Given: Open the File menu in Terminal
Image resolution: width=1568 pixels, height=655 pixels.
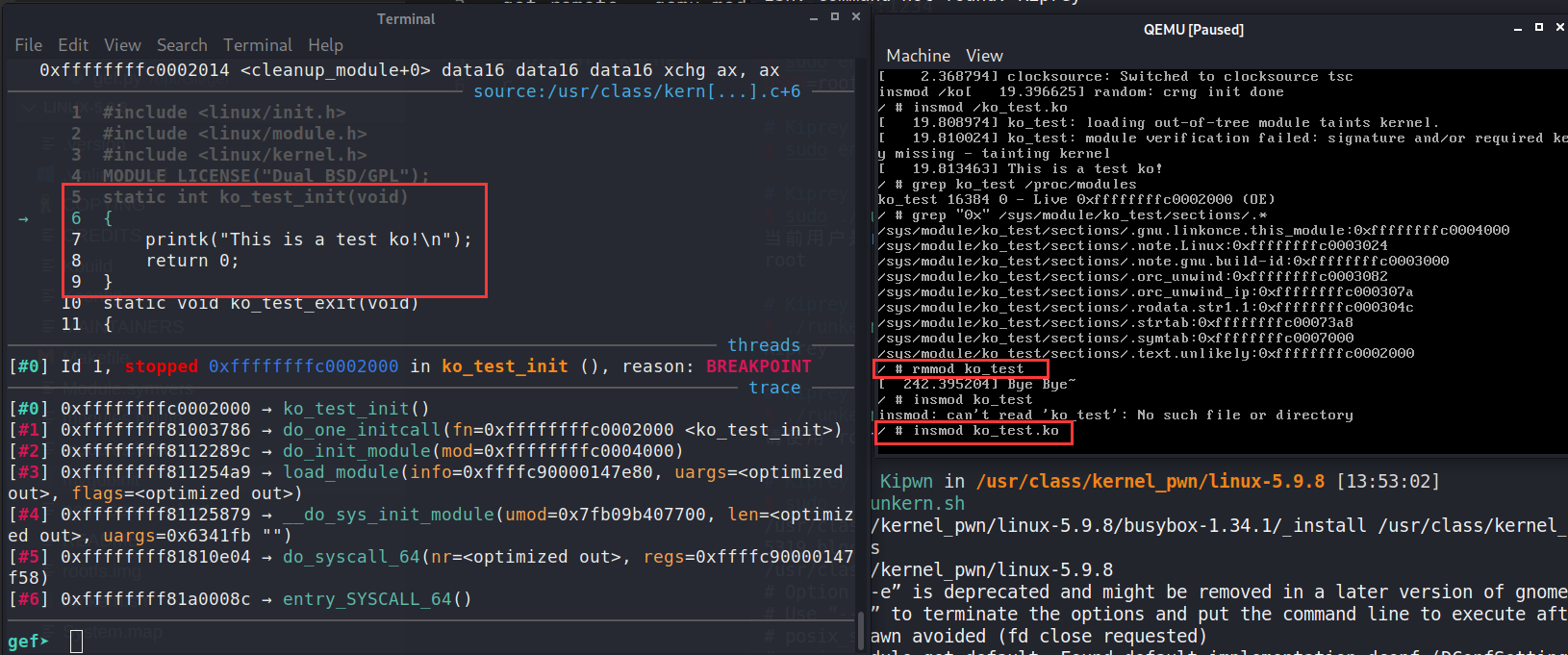Looking at the screenshot, I should tap(28, 45).
